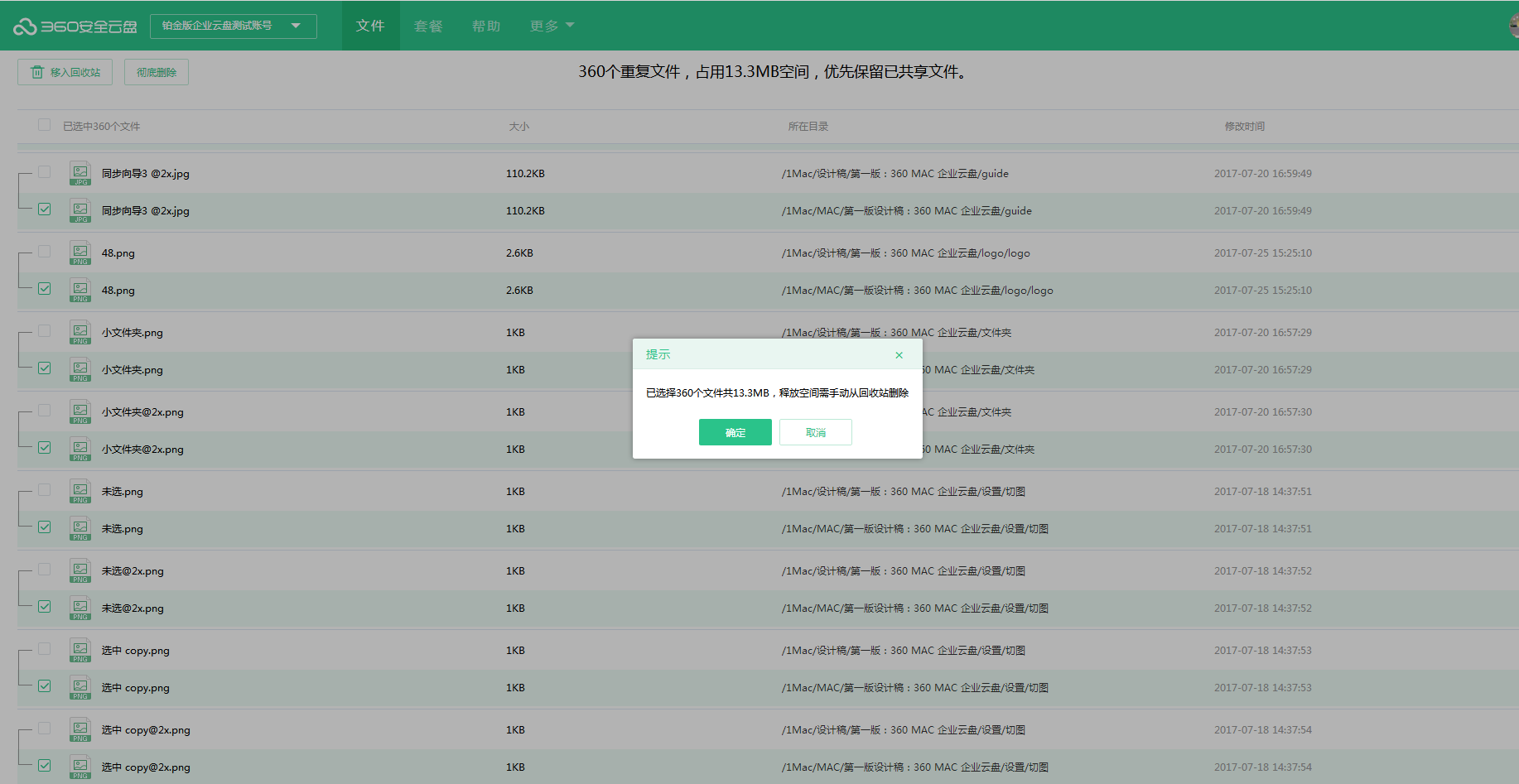Uncheck the selected 48.png duplicate checkbox
Viewport: 1519px width, 784px height.
pyautogui.click(x=44, y=290)
